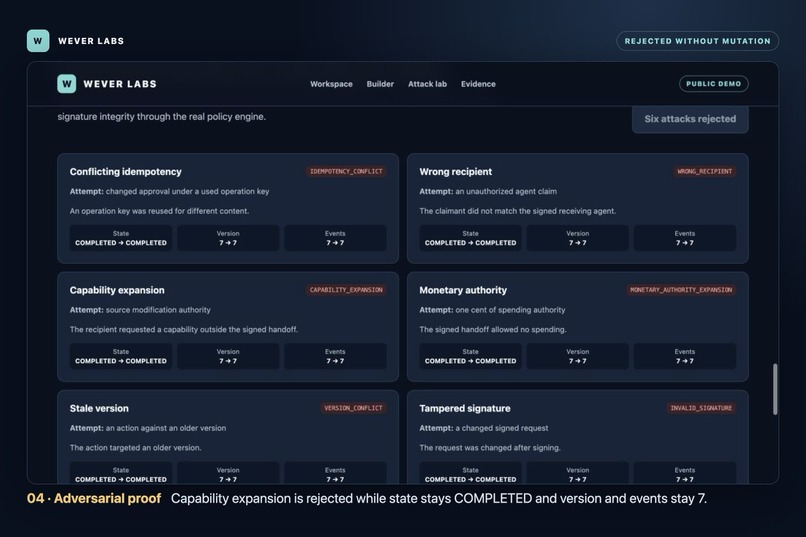This screenshot has width=806, height=537.
Task: Click Events box in Tampered signature card
Action: click(685, 473)
